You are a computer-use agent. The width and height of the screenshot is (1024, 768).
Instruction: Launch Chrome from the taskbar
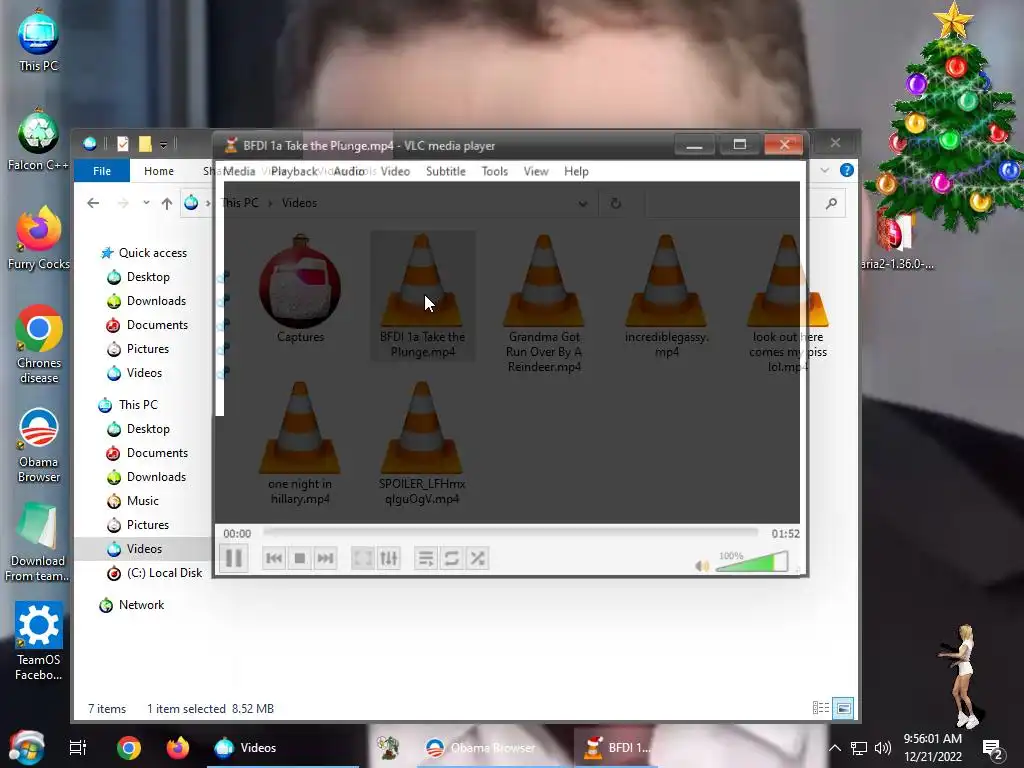click(x=129, y=748)
